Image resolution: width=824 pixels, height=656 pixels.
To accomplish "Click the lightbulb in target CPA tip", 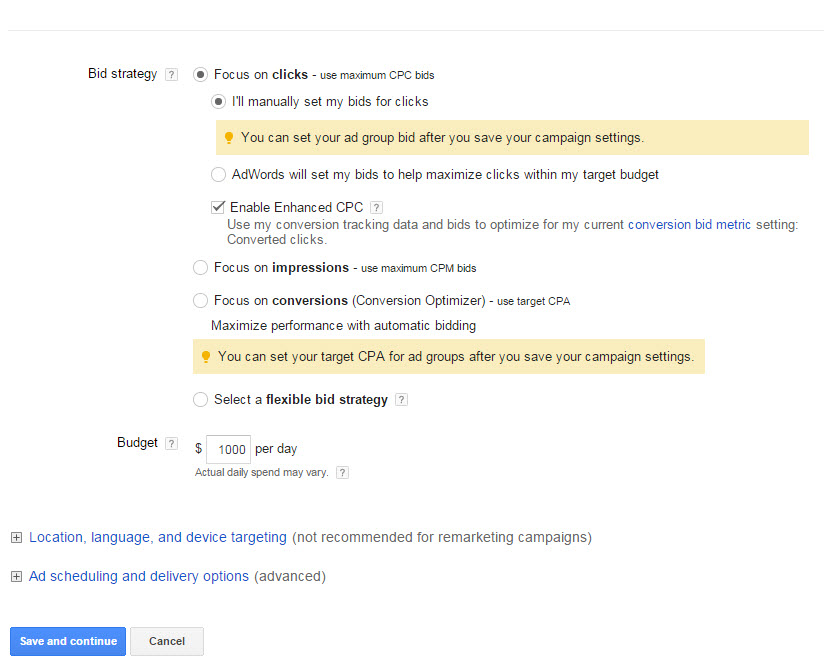I will pos(207,356).
